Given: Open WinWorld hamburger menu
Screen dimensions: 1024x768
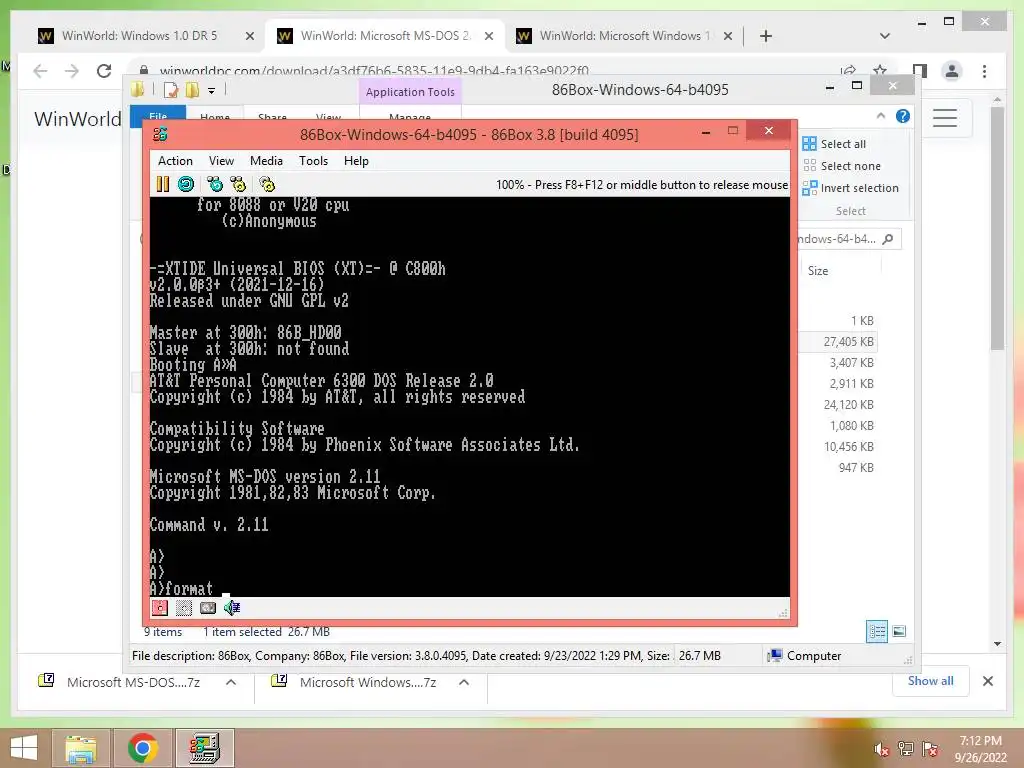Looking at the screenshot, I should (944, 118).
